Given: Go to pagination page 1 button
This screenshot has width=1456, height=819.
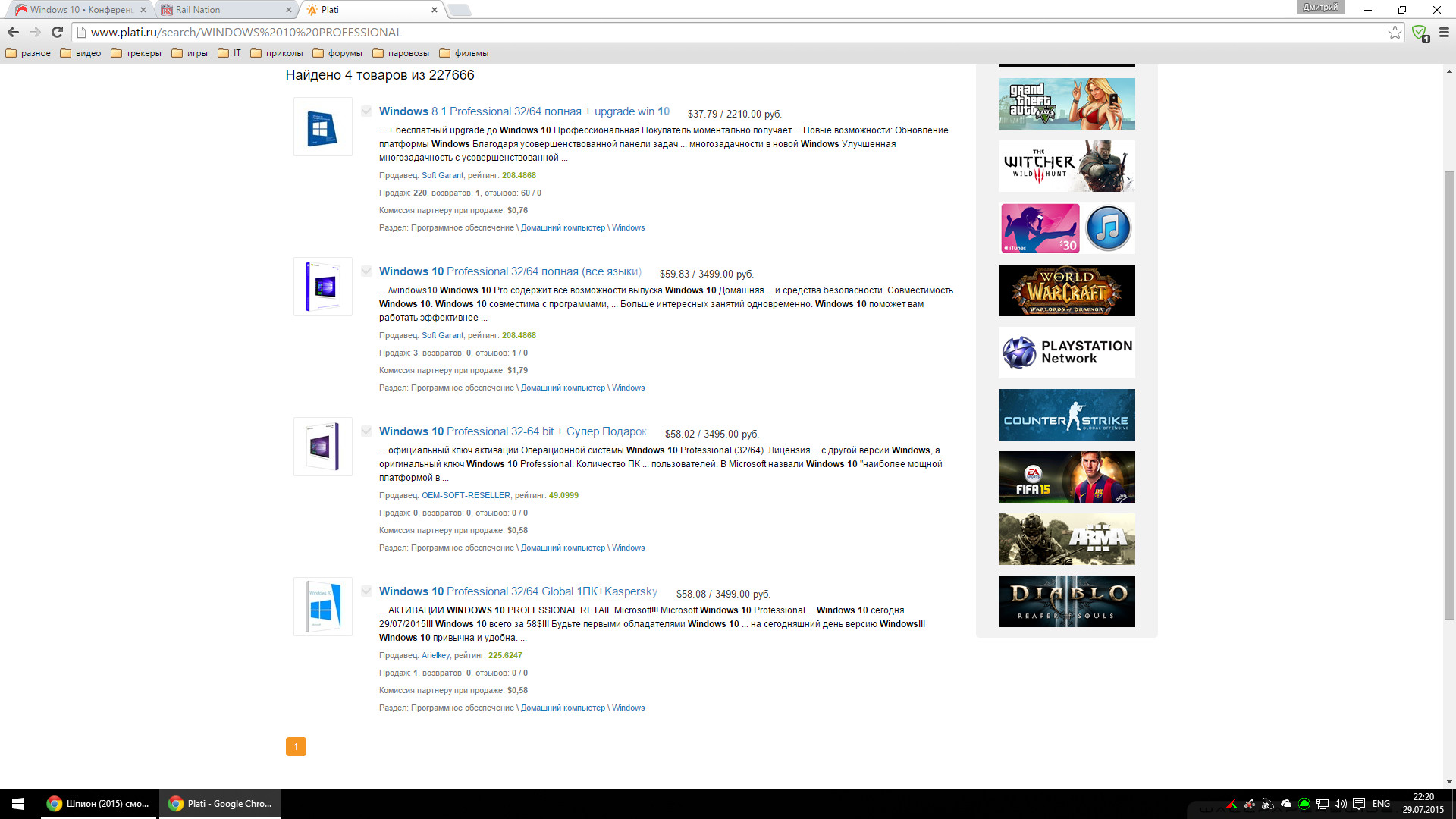Looking at the screenshot, I should coord(296,747).
